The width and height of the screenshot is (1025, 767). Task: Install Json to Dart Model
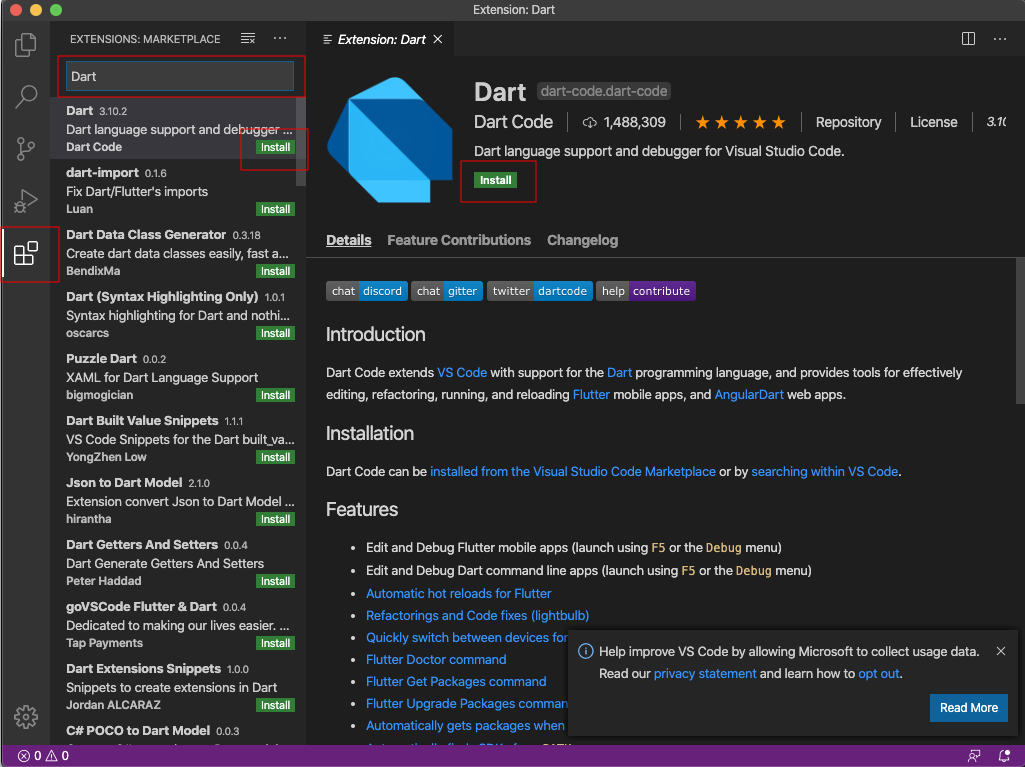pyautogui.click(x=275, y=519)
